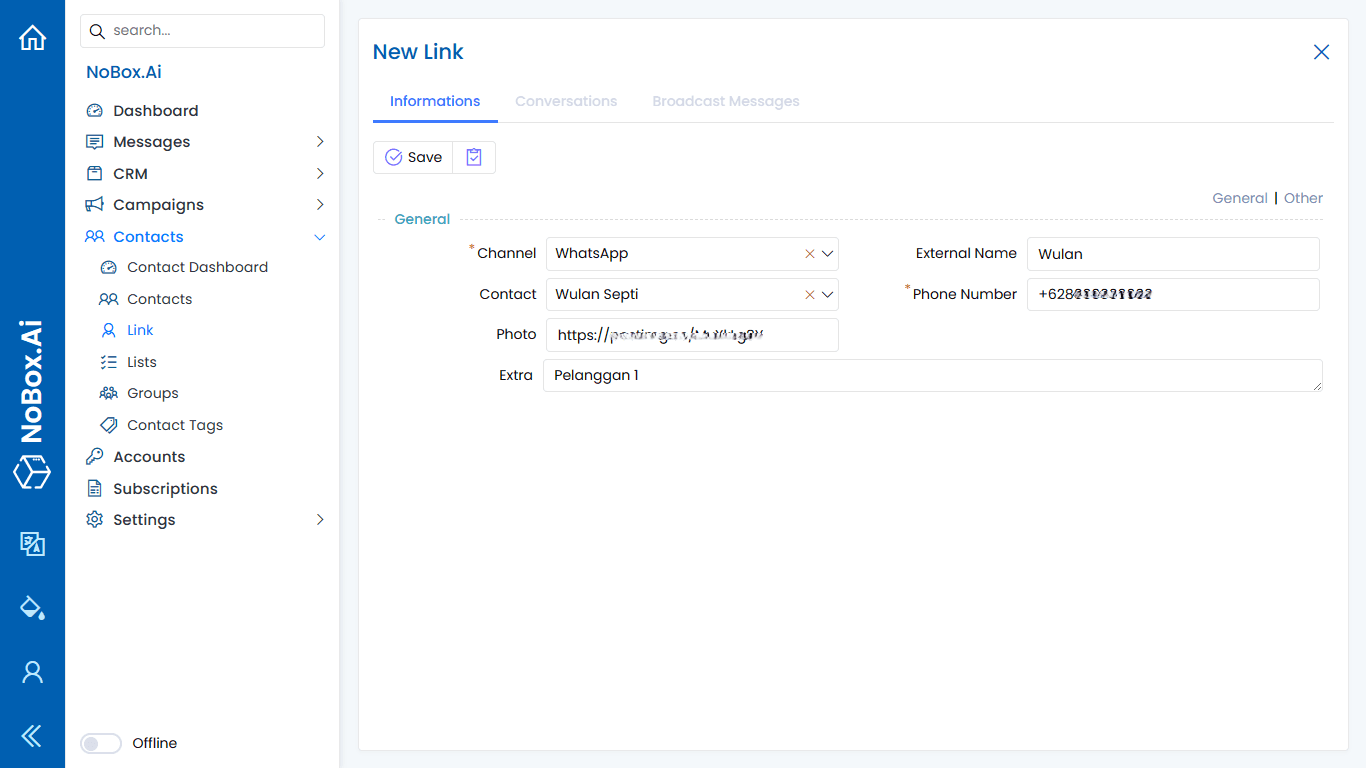Select the Contact Tags icon
This screenshot has height=768, width=1366.
(108, 425)
